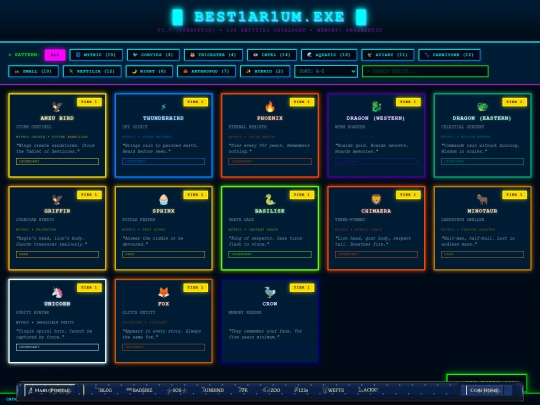The width and height of the screenshot is (540, 405).
Task: Toggle the Corvids (3) filter
Action: click(153, 55)
